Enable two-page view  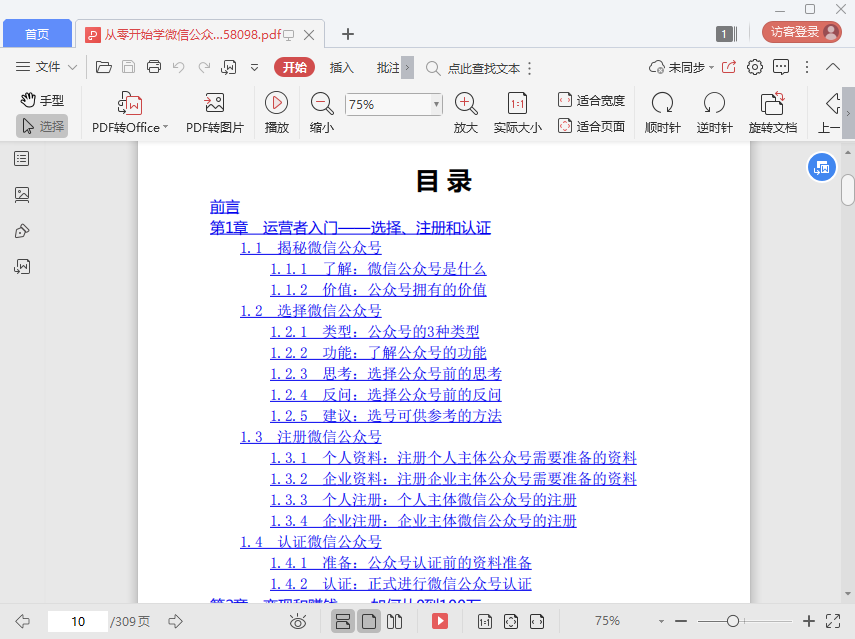[x=394, y=622]
